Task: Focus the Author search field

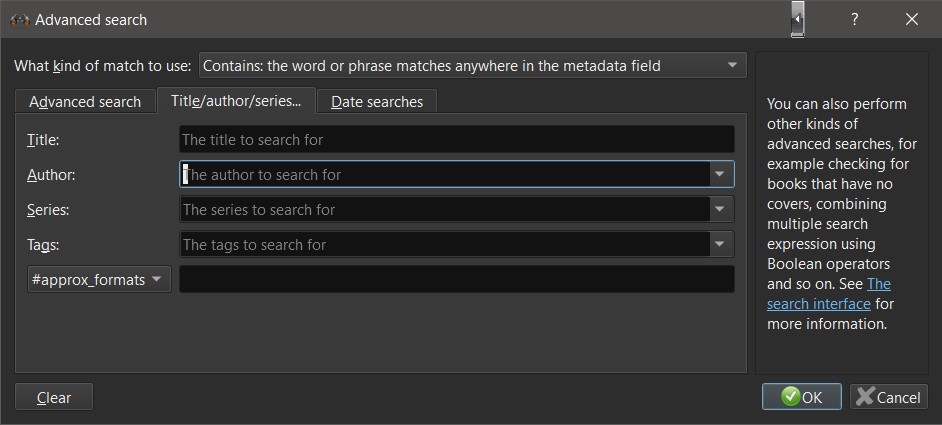Action: click(x=445, y=174)
